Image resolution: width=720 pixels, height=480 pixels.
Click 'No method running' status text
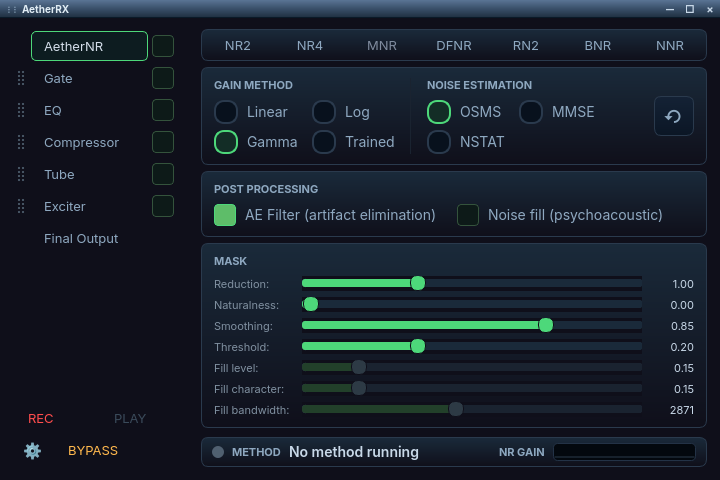(x=354, y=452)
